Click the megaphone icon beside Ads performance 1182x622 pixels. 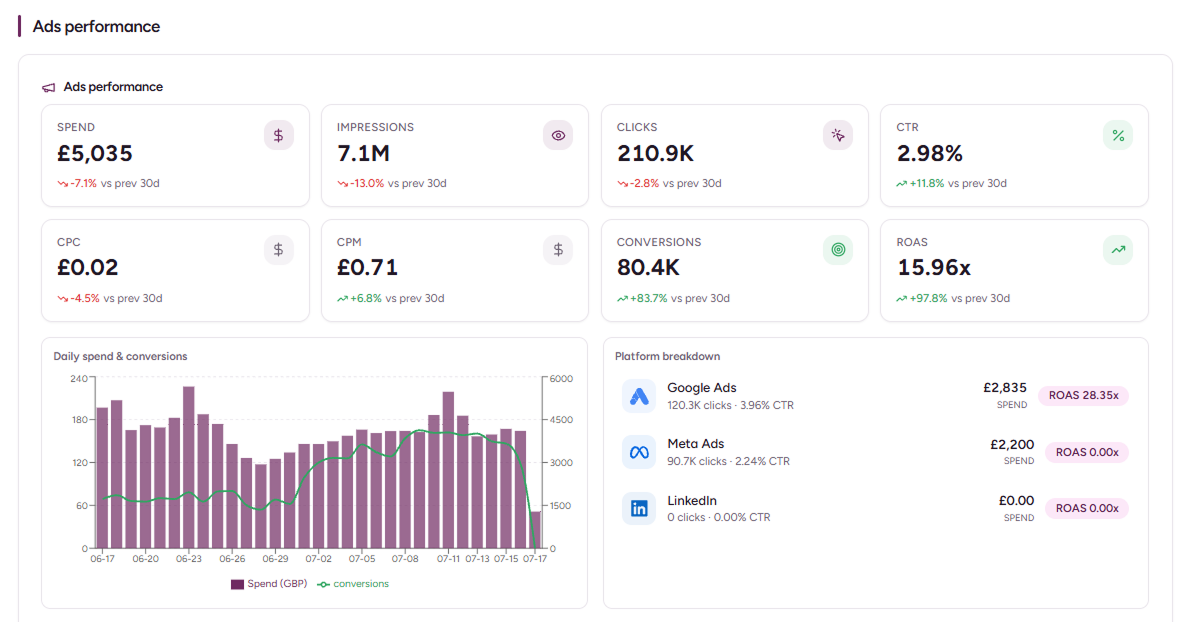click(x=48, y=87)
